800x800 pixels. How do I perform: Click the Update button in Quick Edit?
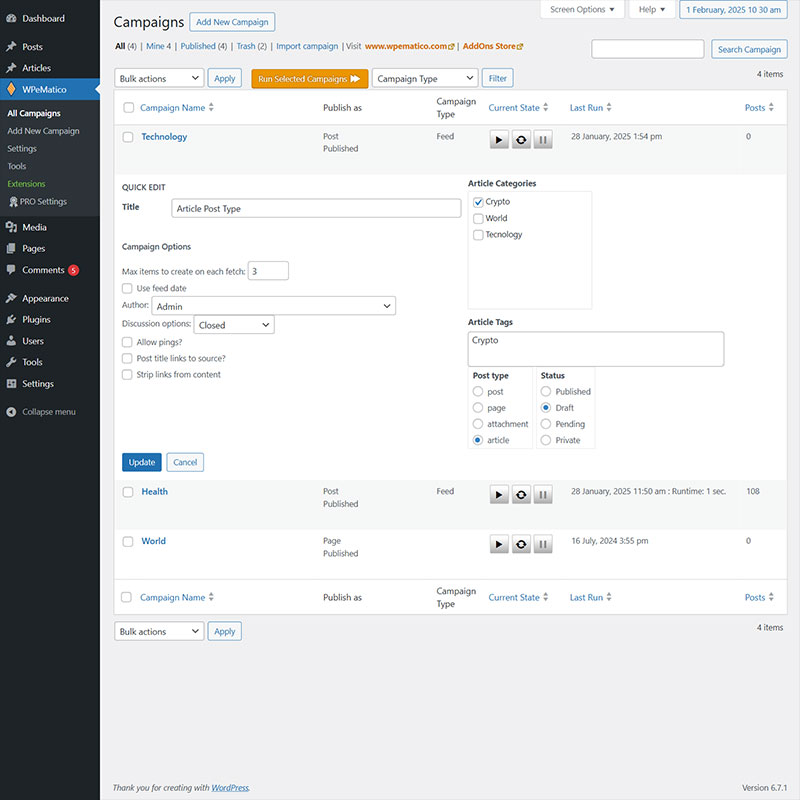tap(142, 462)
